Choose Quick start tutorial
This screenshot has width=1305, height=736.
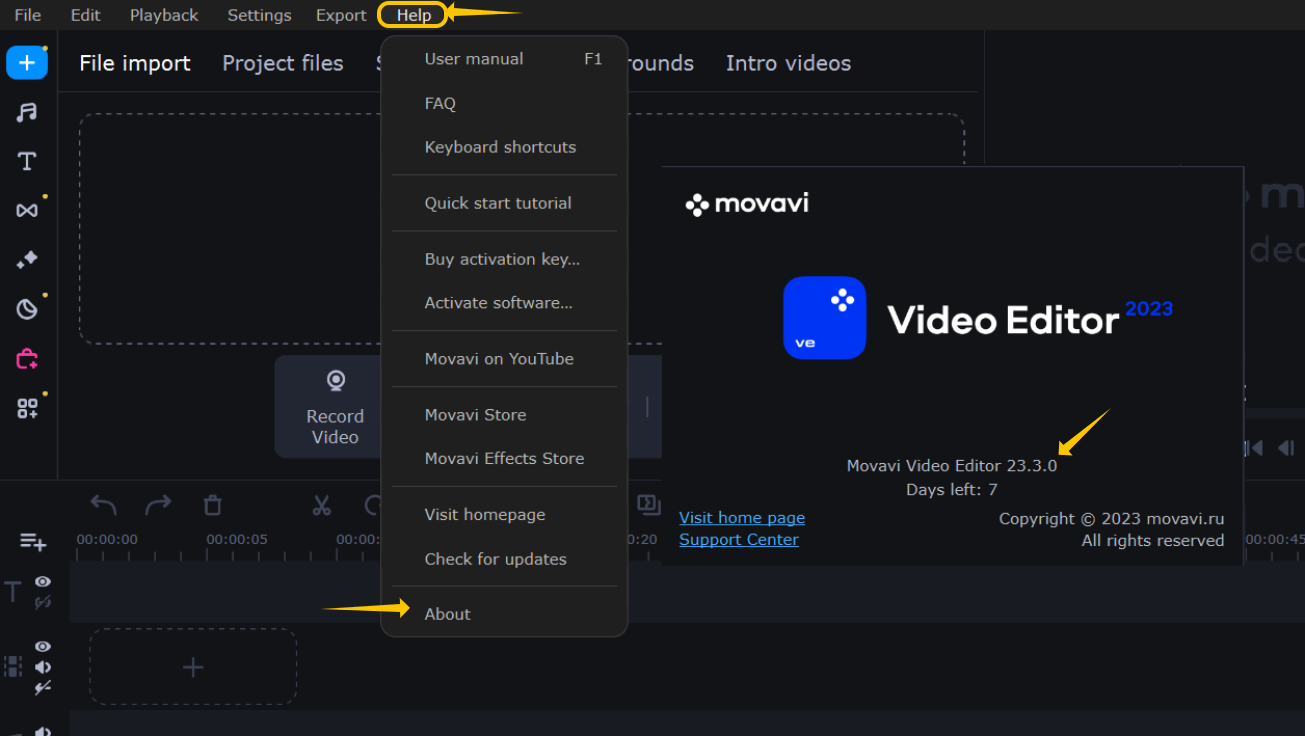click(x=504, y=203)
